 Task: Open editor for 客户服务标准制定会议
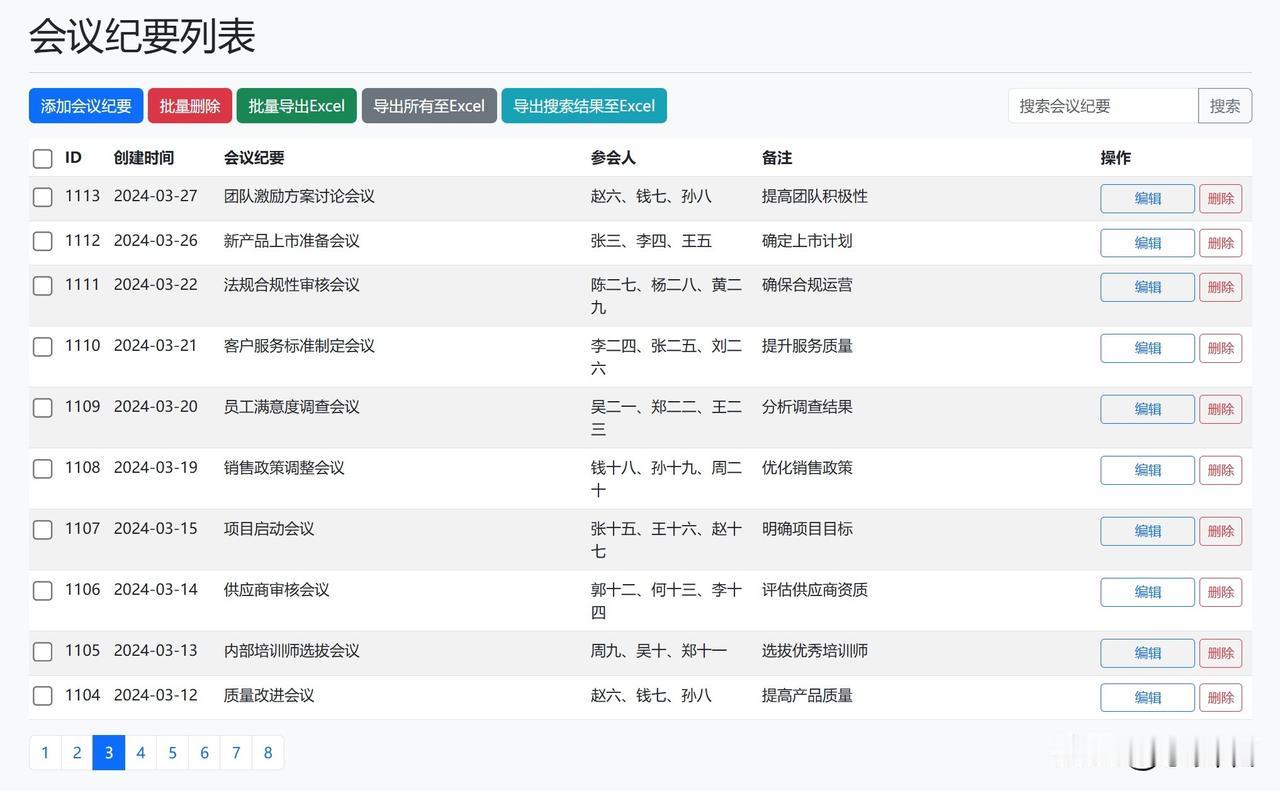pos(1147,348)
